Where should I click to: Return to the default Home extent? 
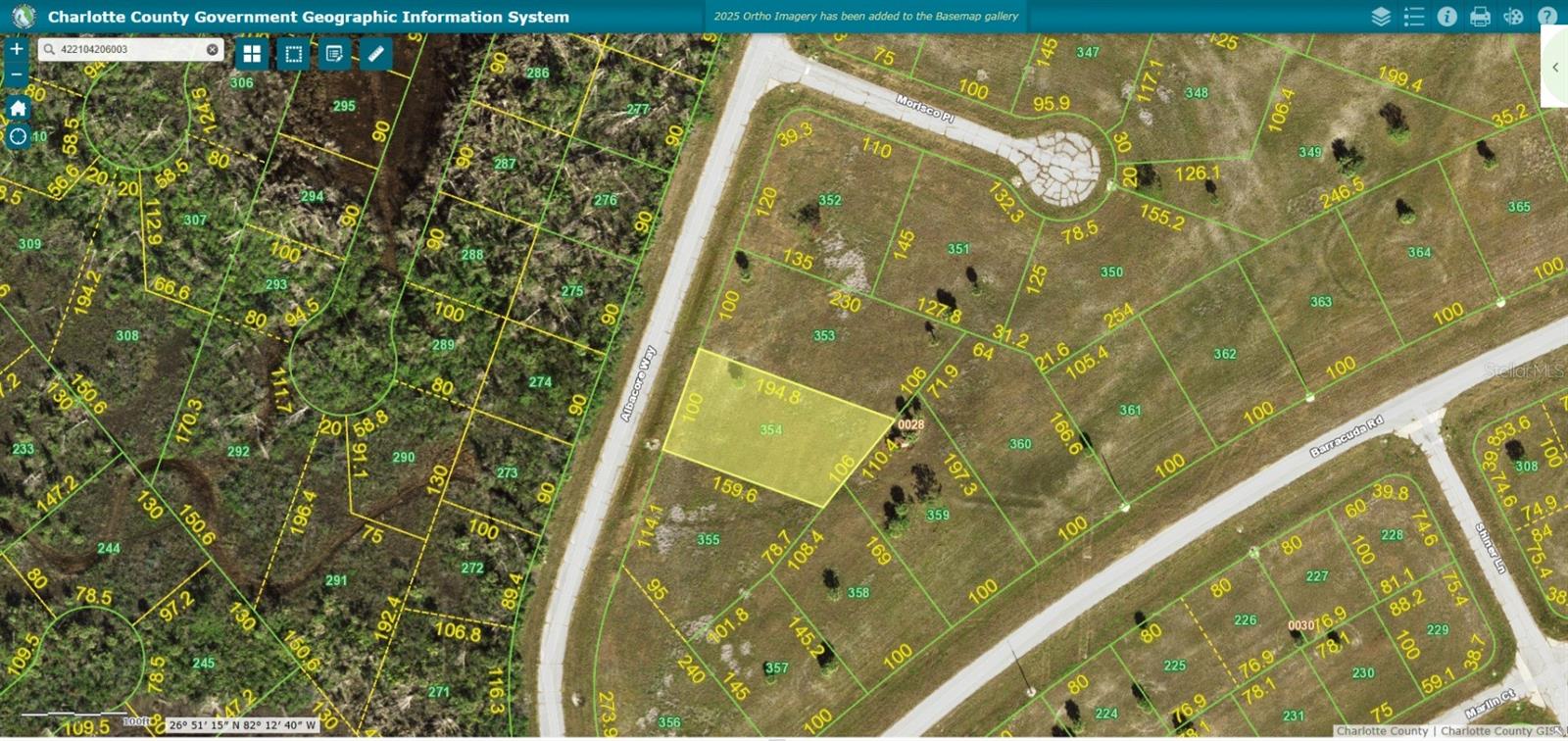coord(18,108)
